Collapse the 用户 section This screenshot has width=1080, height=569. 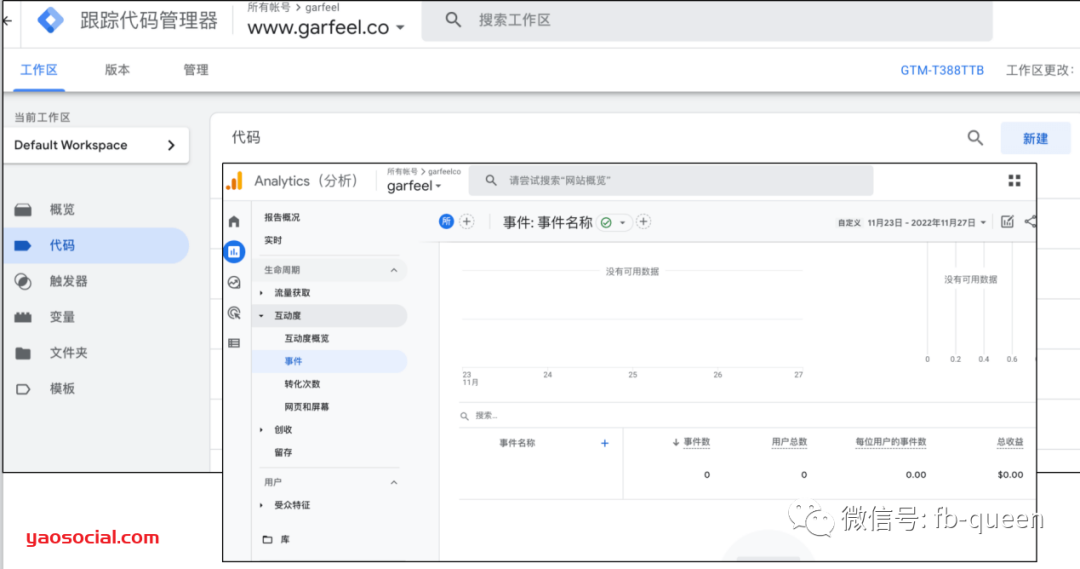coord(393,482)
